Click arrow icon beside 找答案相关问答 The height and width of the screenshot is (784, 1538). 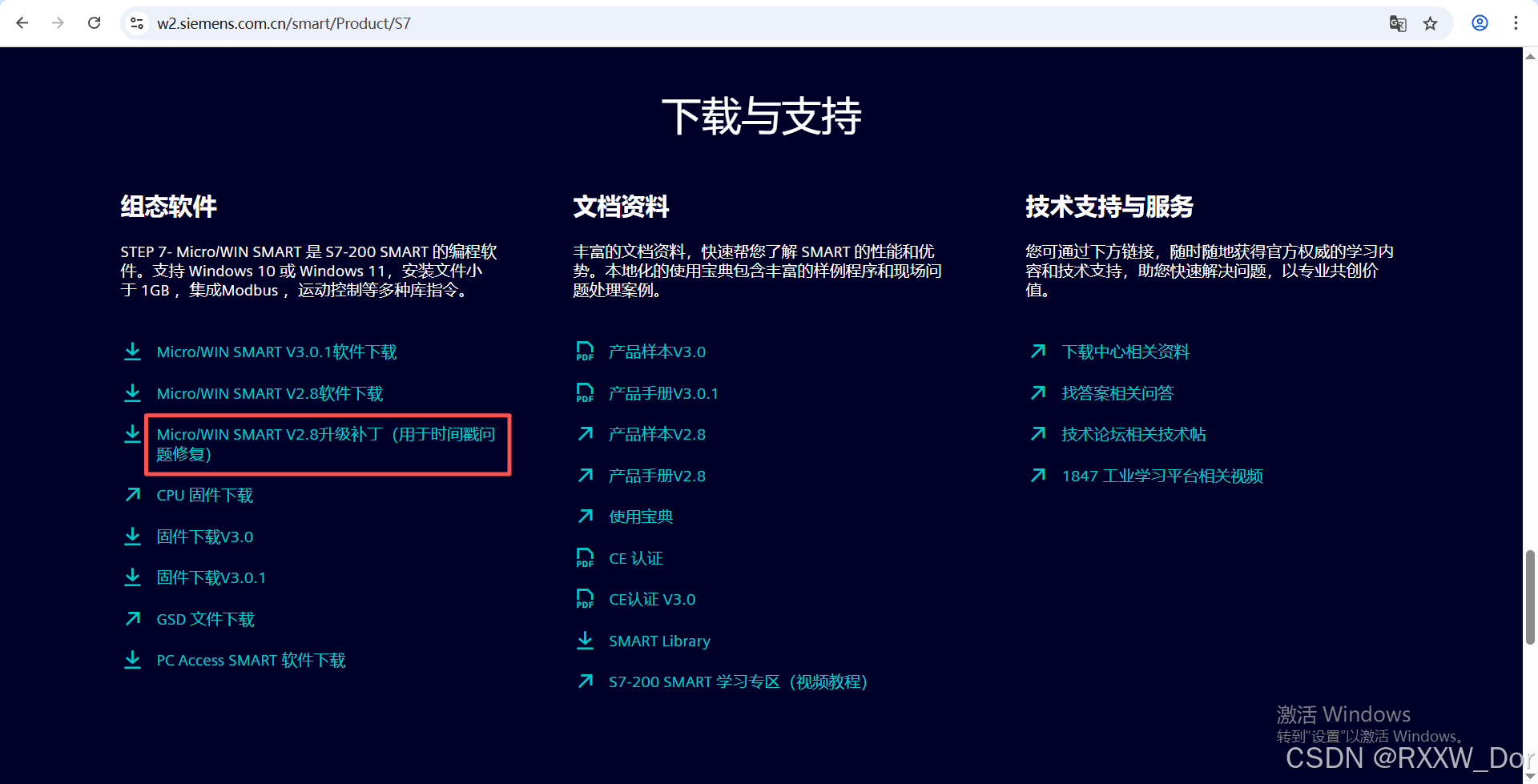1038,392
